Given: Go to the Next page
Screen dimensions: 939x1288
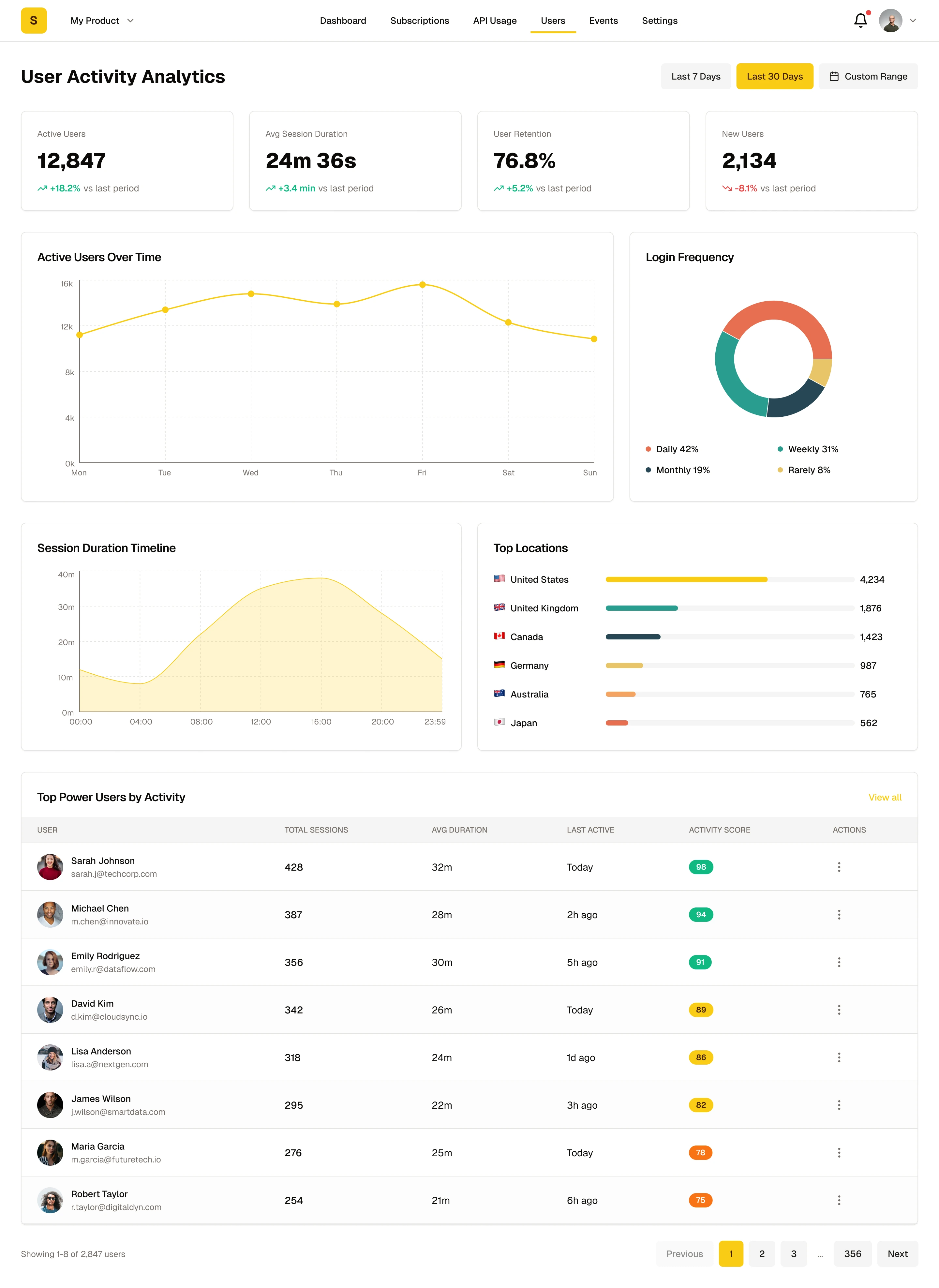Looking at the screenshot, I should click(x=897, y=1253).
